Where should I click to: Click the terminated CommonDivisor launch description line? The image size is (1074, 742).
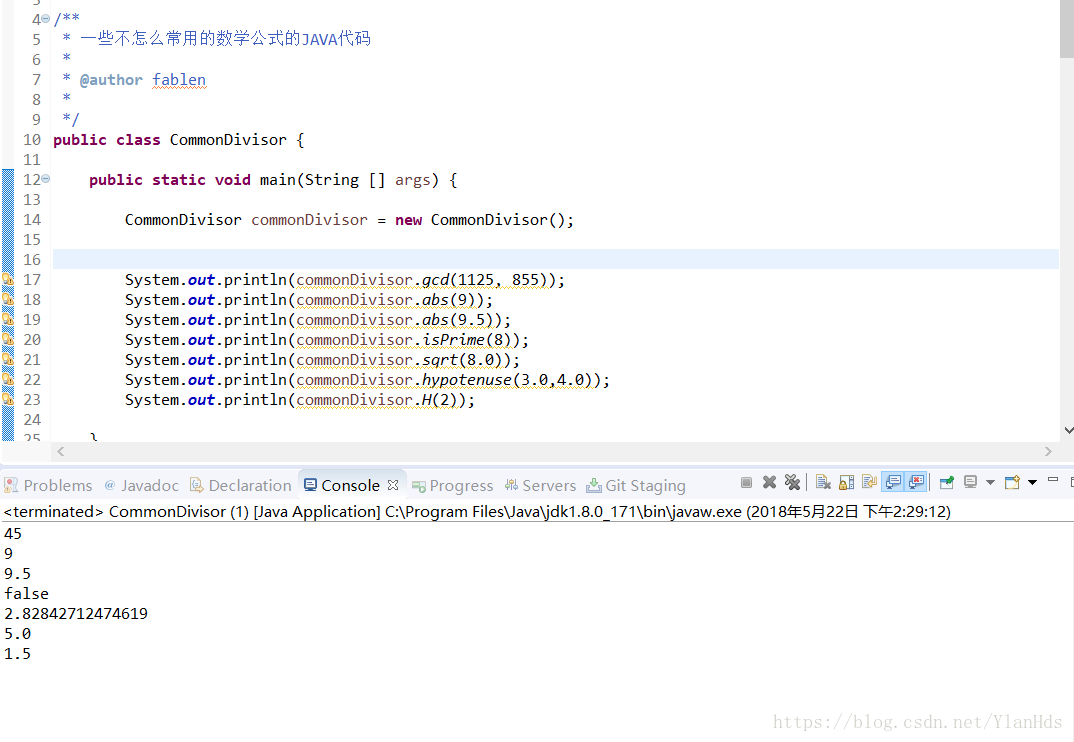pos(477,512)
